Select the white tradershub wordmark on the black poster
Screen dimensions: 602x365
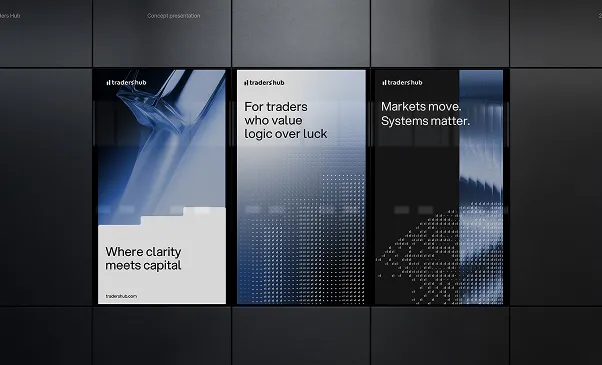(x=405, y=83)
